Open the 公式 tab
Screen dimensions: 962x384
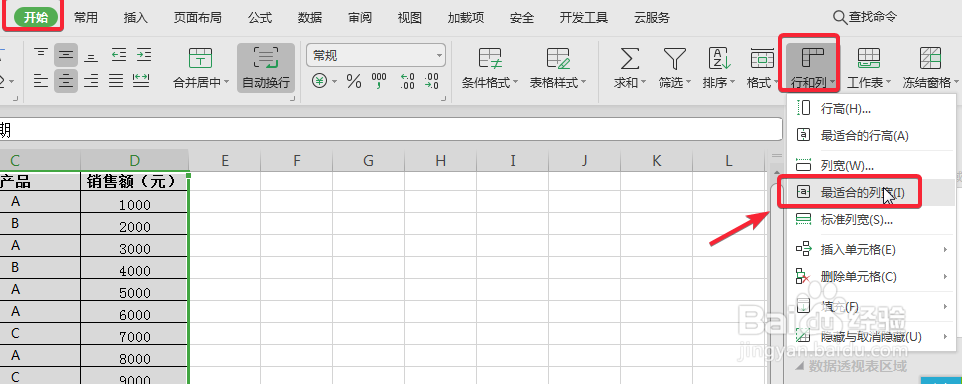click(x=260, y=18)
